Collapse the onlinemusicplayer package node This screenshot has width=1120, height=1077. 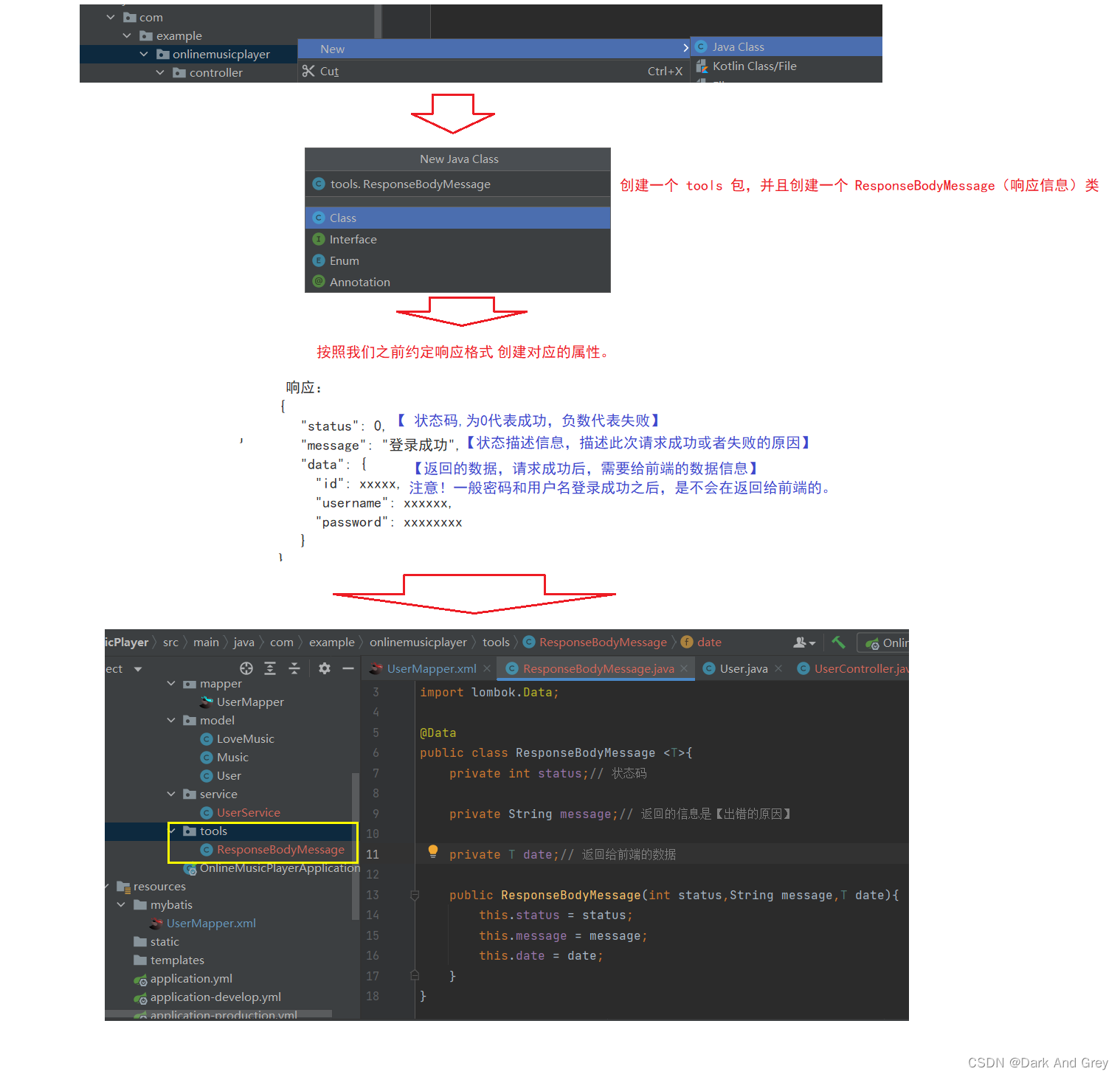(x=144, y=54)
